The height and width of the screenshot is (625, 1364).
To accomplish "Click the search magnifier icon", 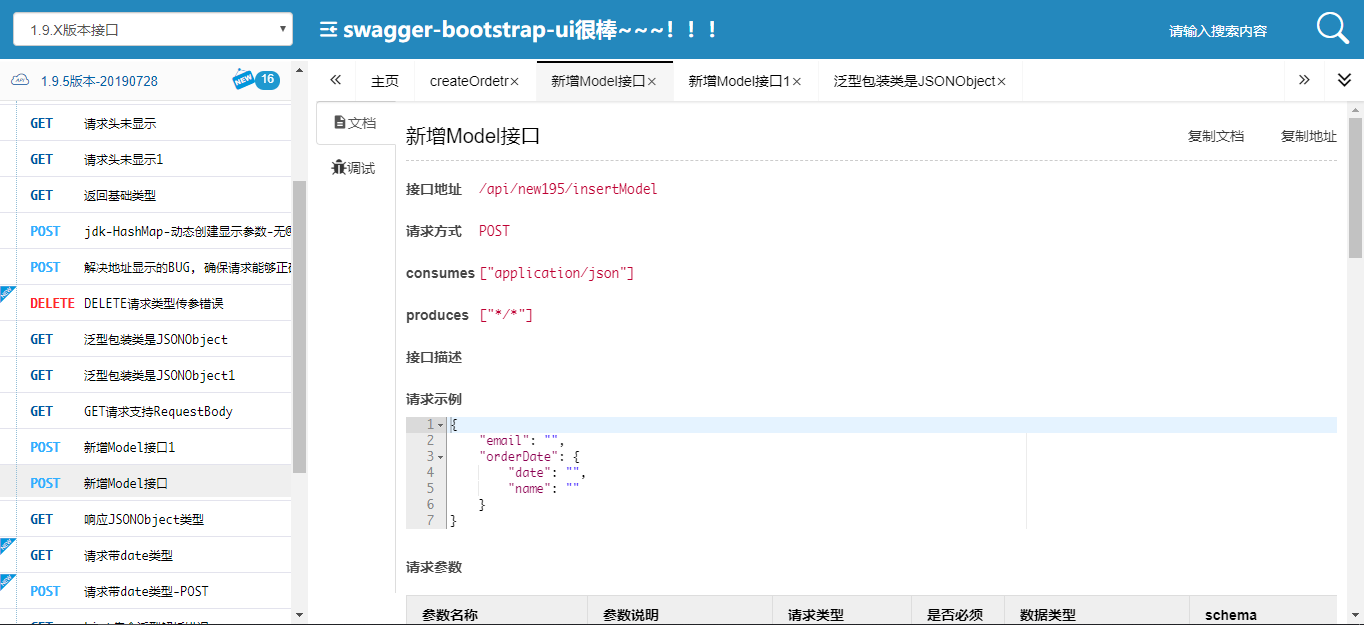I will pyautogui.click(x=1333, y=28).
